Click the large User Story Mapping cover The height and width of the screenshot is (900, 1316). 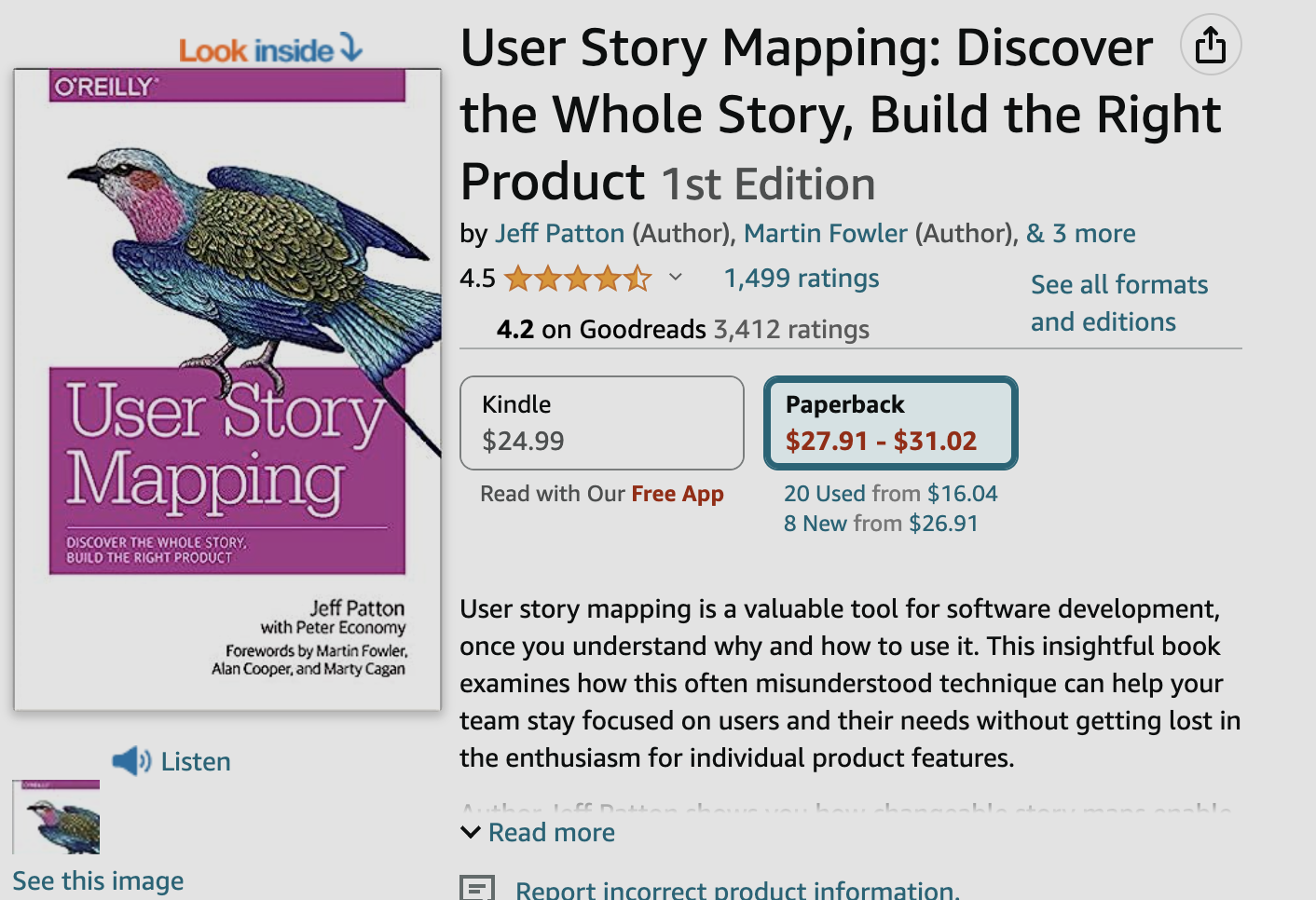pos(227,391)
